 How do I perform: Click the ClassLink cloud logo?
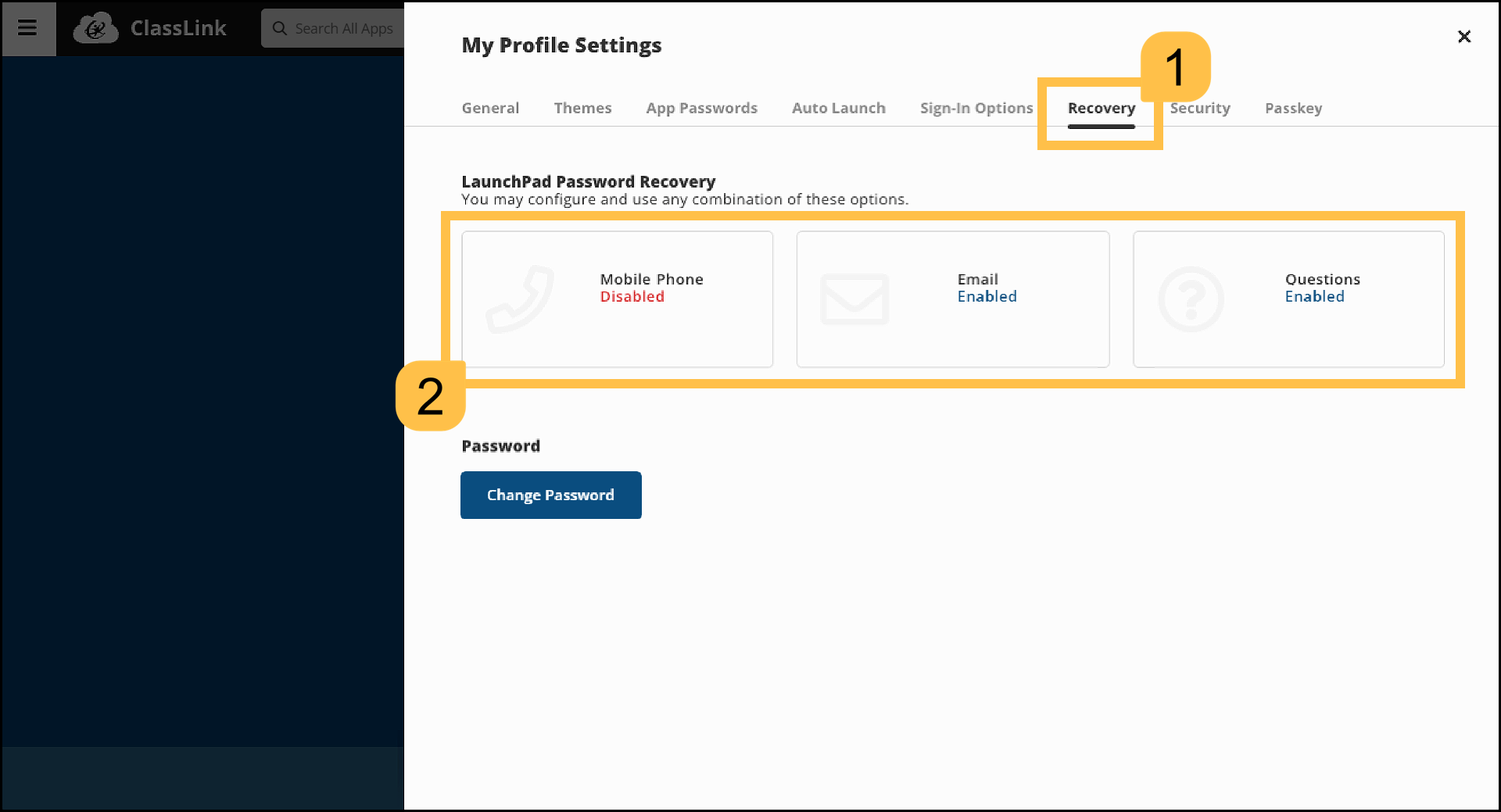click(x=95, y=28)
